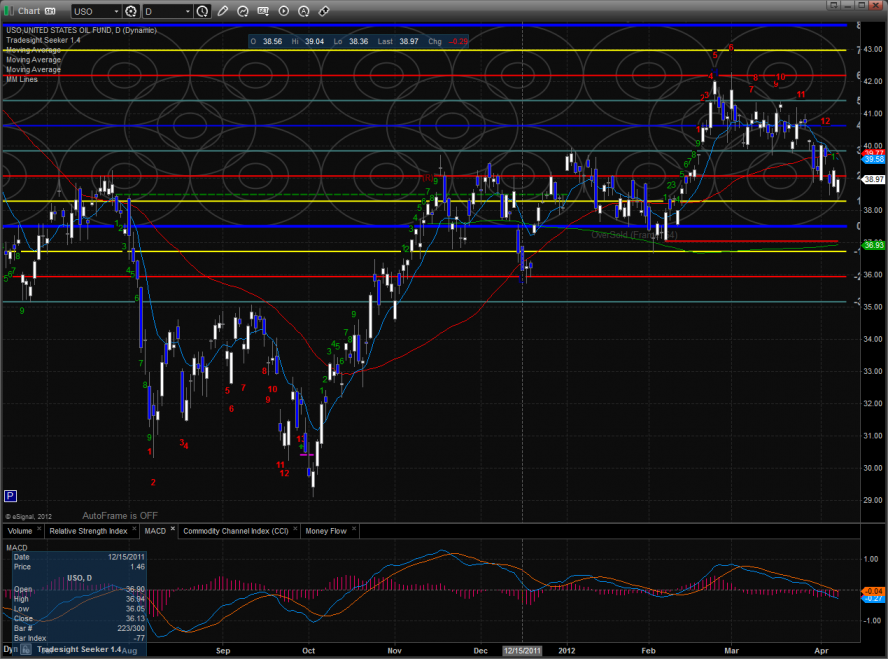
Task: Open the Commodity Channel Index (CCI) tab
Action: point(238,531)
